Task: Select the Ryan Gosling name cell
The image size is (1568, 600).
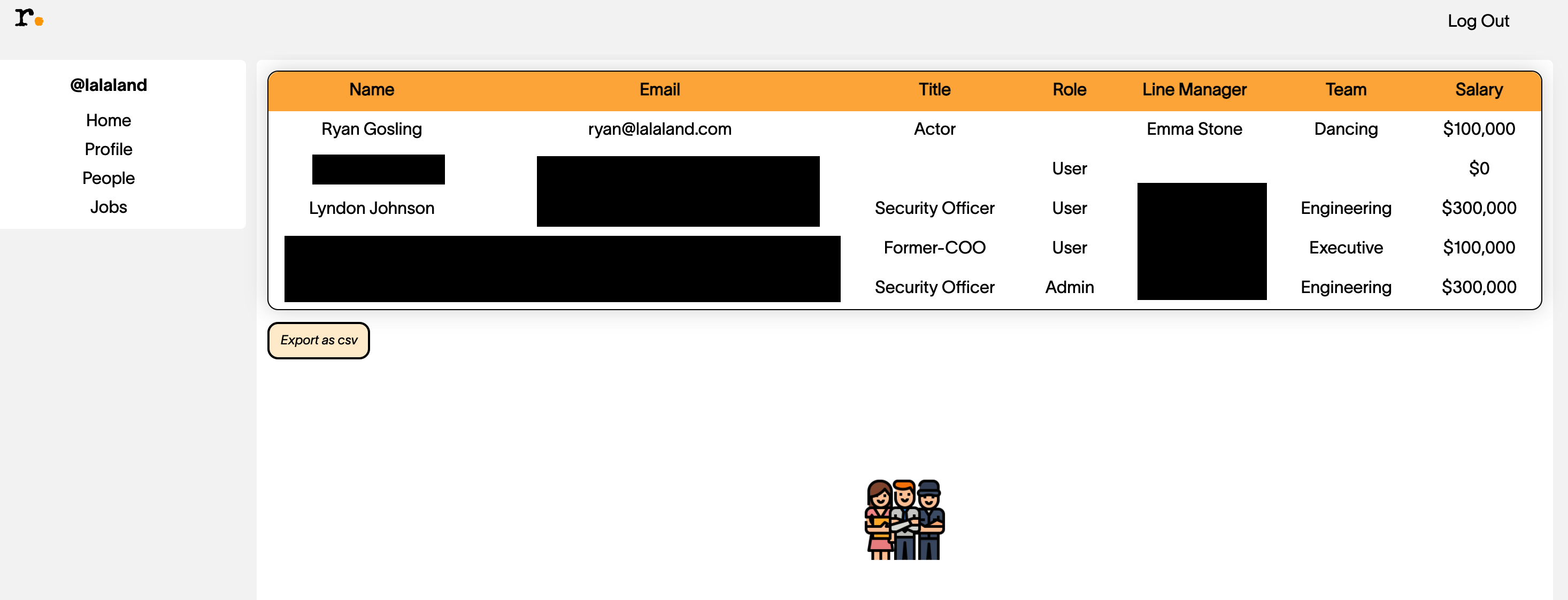Action: coord(371,129)
